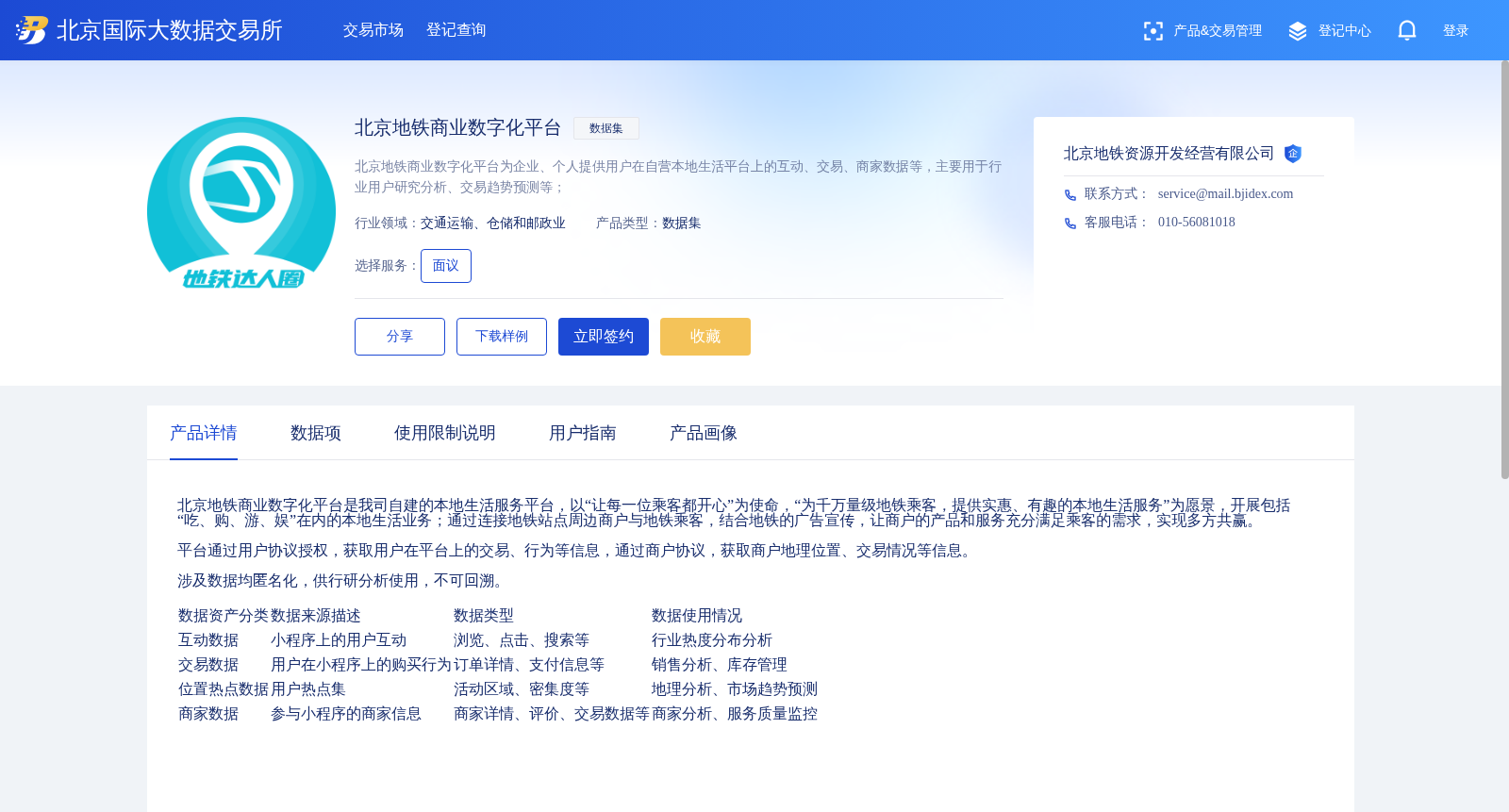Click the 浏览、点击、搜索等 cell
1509x812 pixels.
(x=522, y=640)
